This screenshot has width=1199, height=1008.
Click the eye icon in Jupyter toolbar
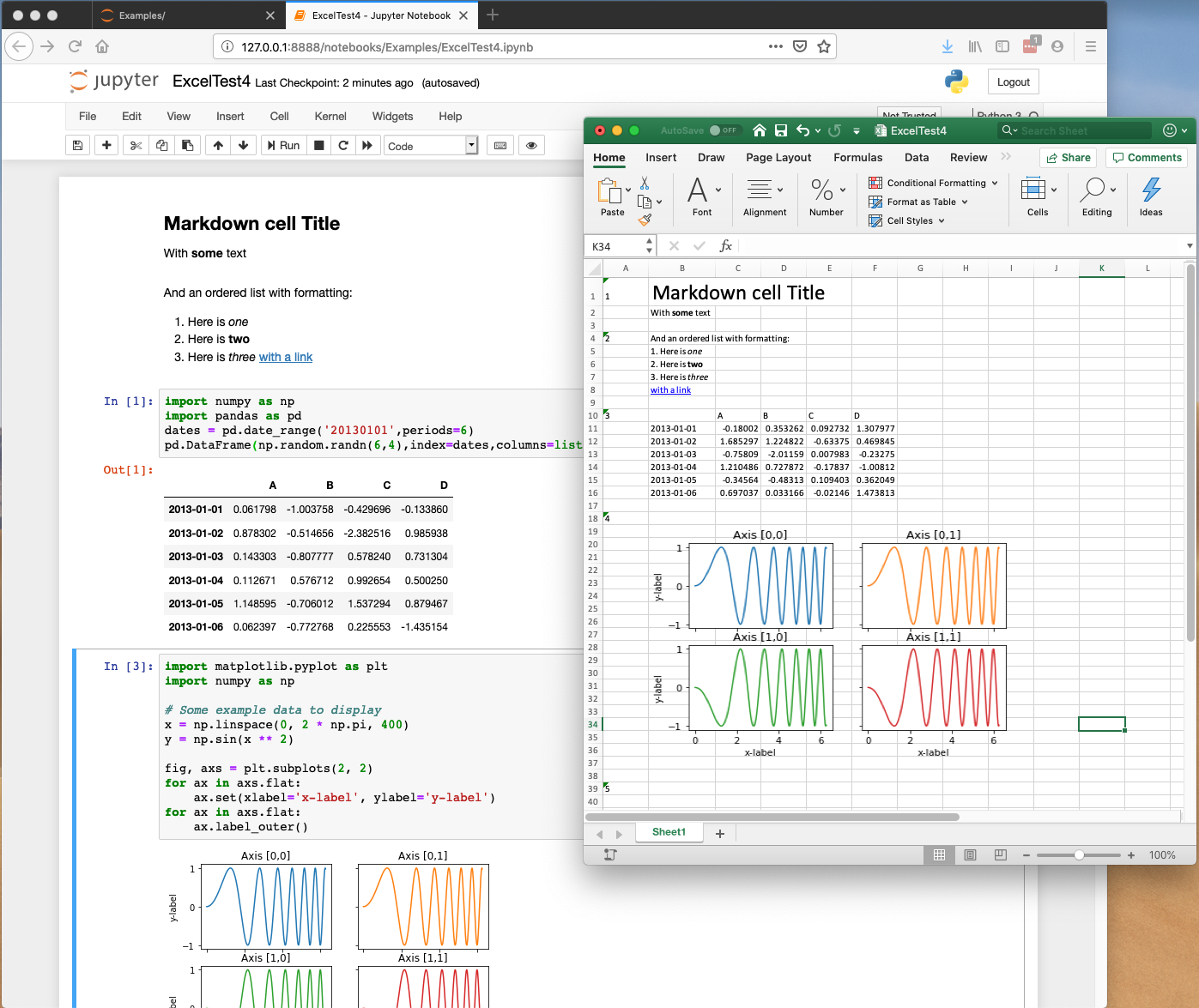pos(531,145)
